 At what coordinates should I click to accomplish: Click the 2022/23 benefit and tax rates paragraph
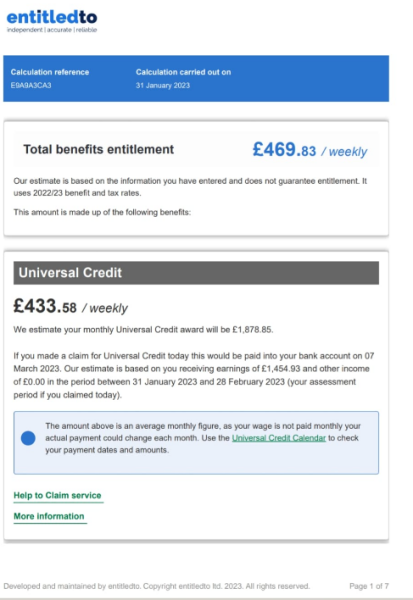190,187
